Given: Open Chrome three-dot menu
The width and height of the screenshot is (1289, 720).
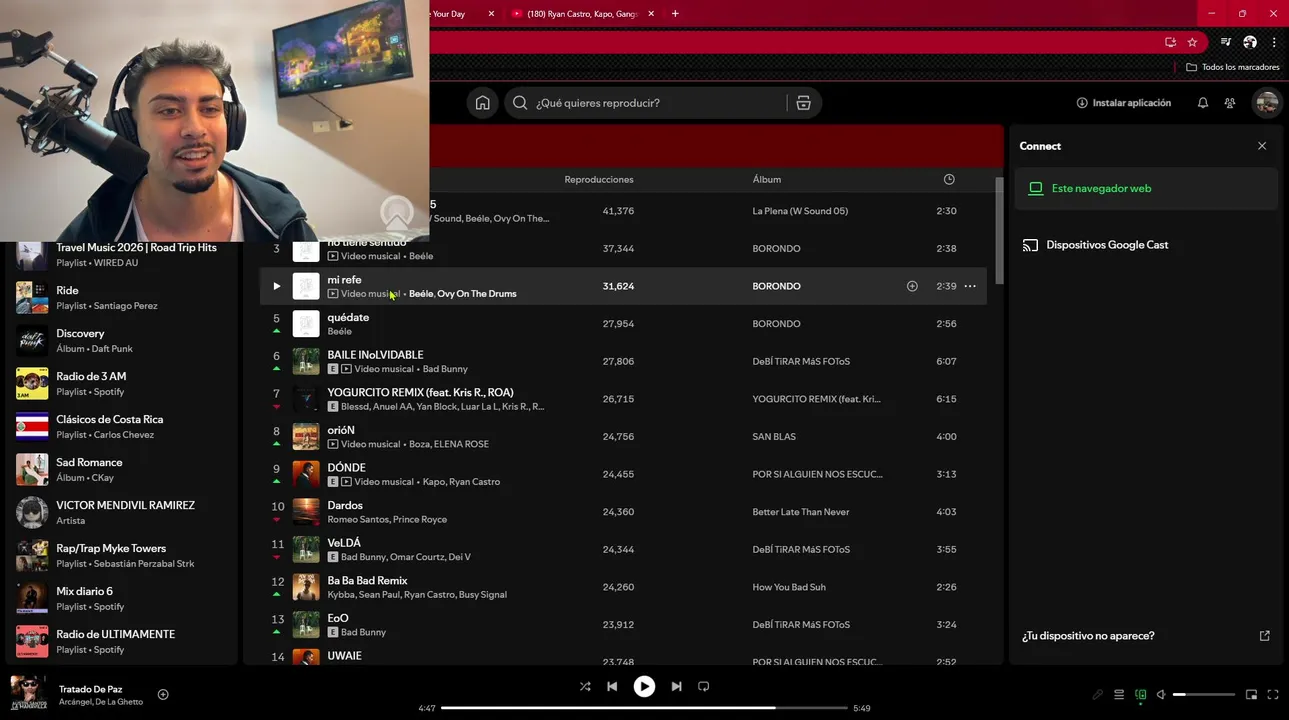Looking at the screenshot, I should 1274,42.
